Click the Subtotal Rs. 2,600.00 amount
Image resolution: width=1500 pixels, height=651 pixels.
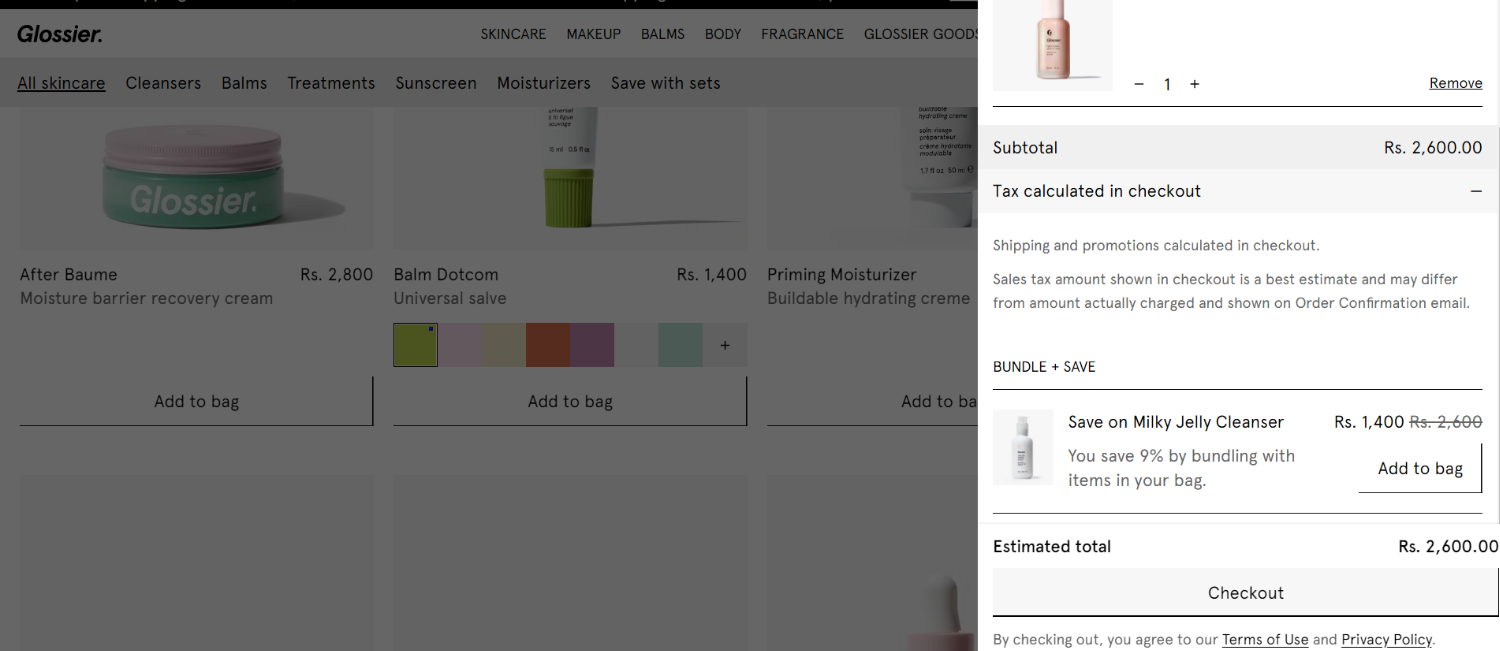[x=1433, y=147]
